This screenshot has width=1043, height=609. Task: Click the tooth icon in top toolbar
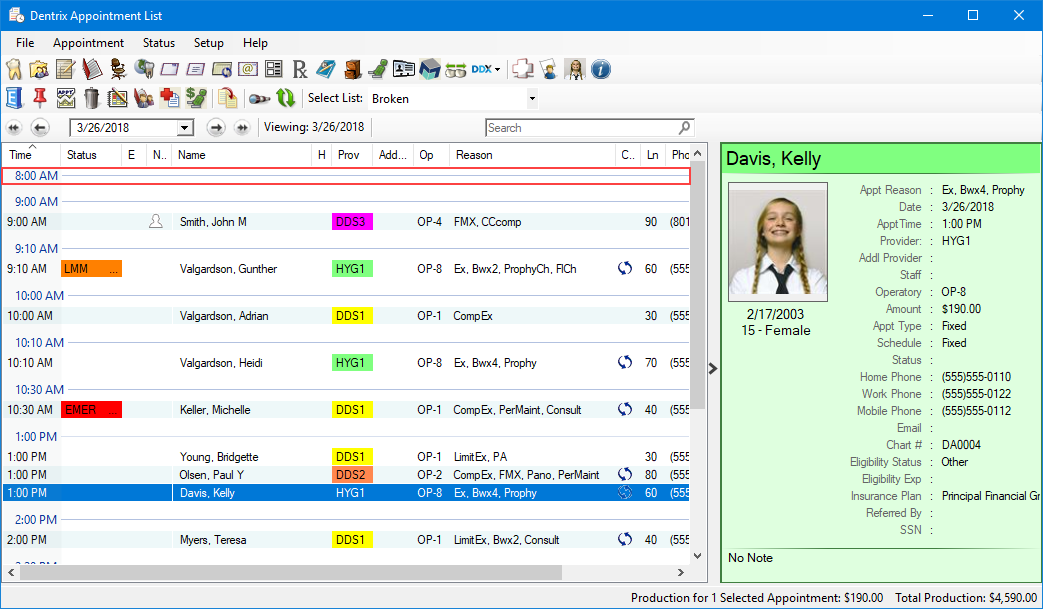pyautogui.click(x=14, y=70)
